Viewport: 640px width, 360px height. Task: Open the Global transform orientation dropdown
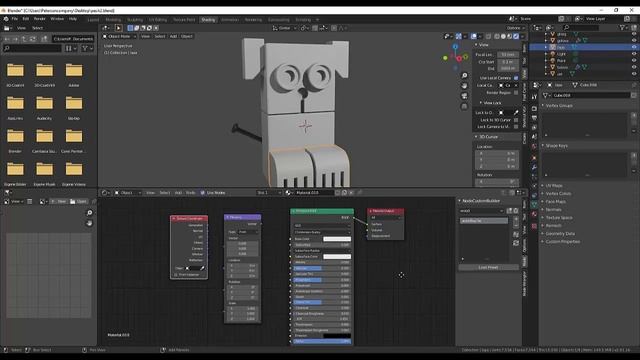point(284,28)
